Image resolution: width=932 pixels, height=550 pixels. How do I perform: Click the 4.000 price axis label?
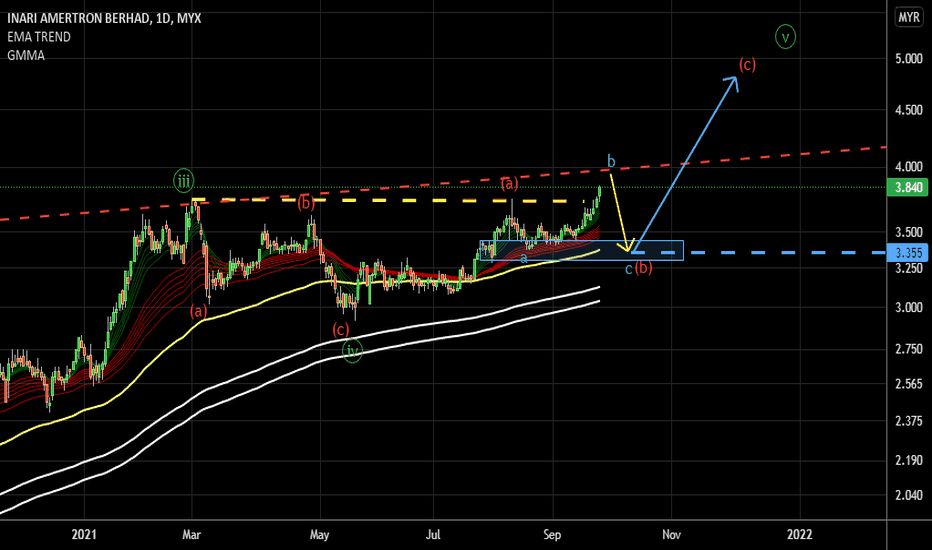[909, 167]
